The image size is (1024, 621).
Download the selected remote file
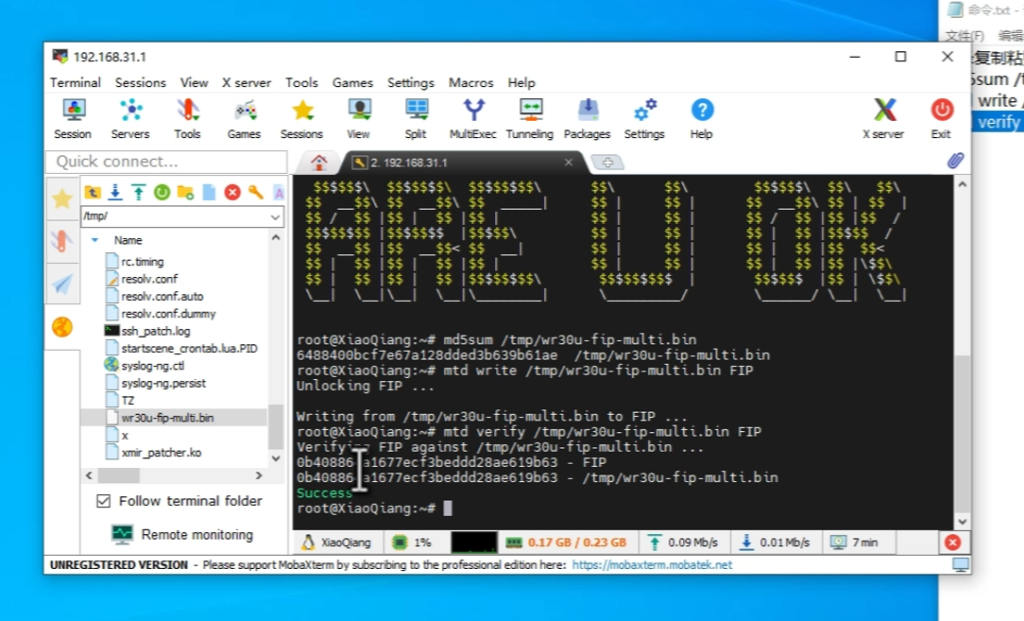coord(116,192)
